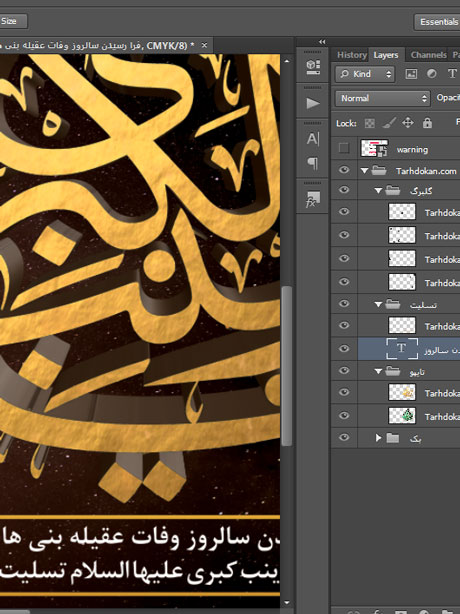Image resolution: width=460 pixels, height=614 pixels.
Task: Hide the گلبرگ group
Action: [x=344, y=190]
